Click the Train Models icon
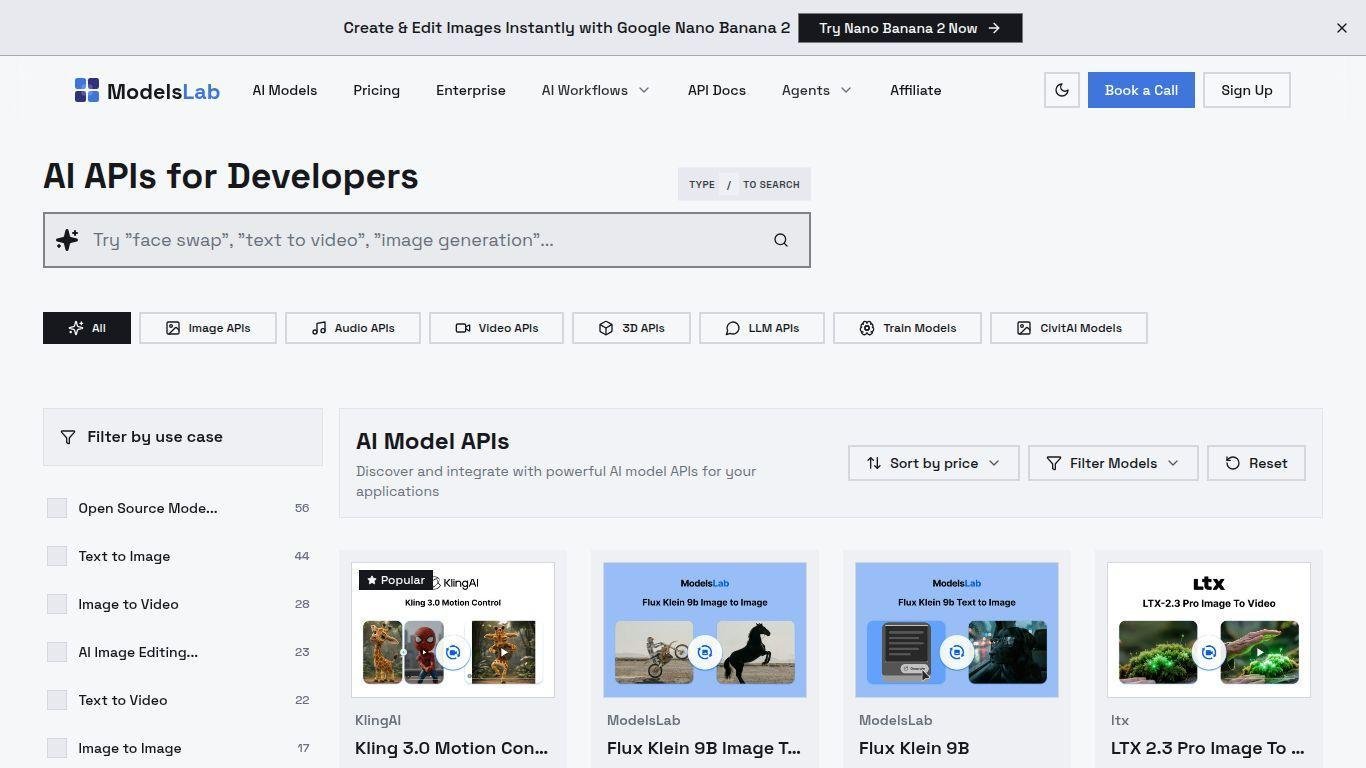The height and width of the screenshot is (768, 1366). pos(867,328)
